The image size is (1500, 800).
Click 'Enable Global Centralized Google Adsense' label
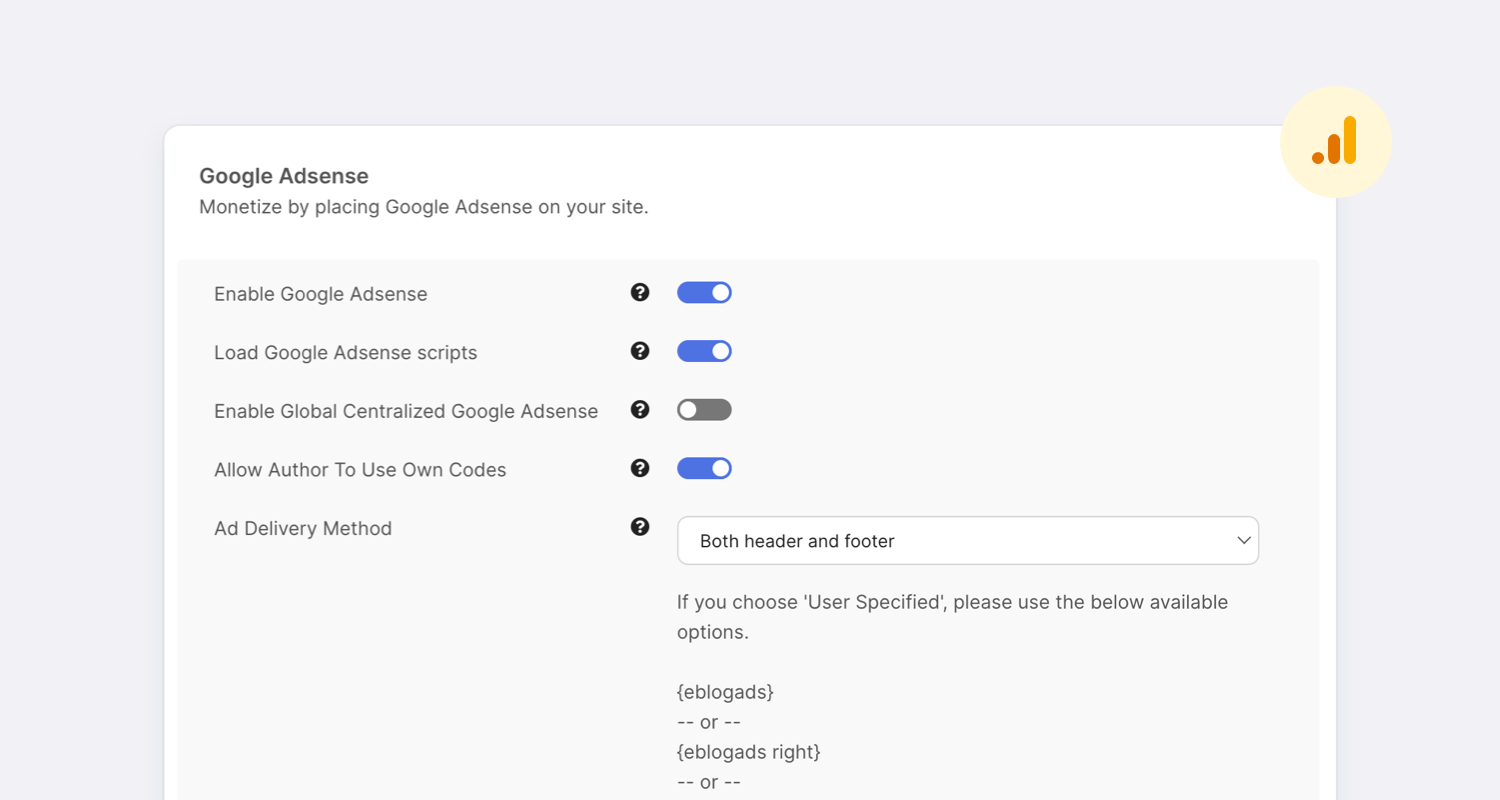tap(406, 411)
